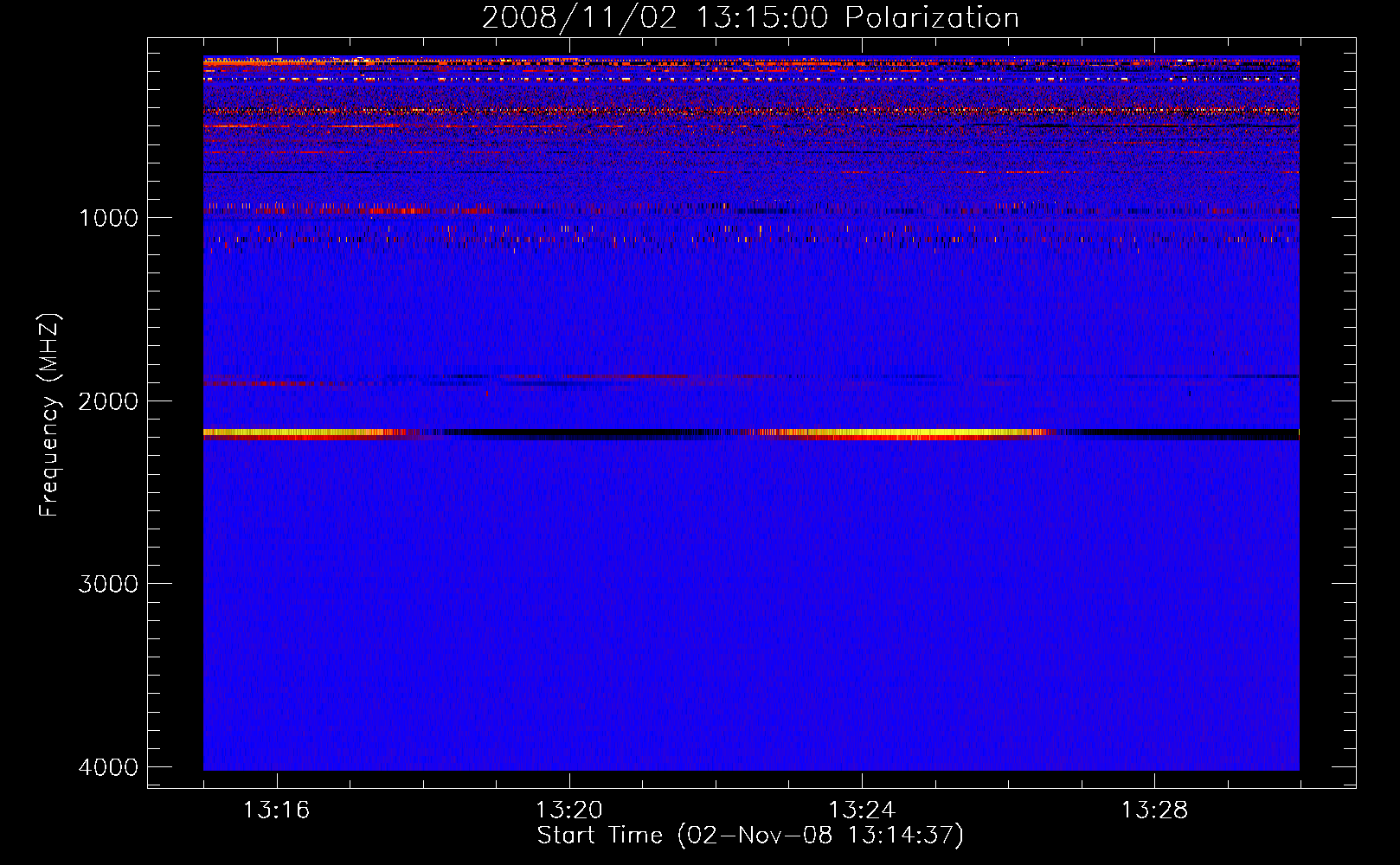Click the plot title '2008/11/02 13:15:00 Polarization'
This screenshot has height=865, width=1400.
click(750, 18)
